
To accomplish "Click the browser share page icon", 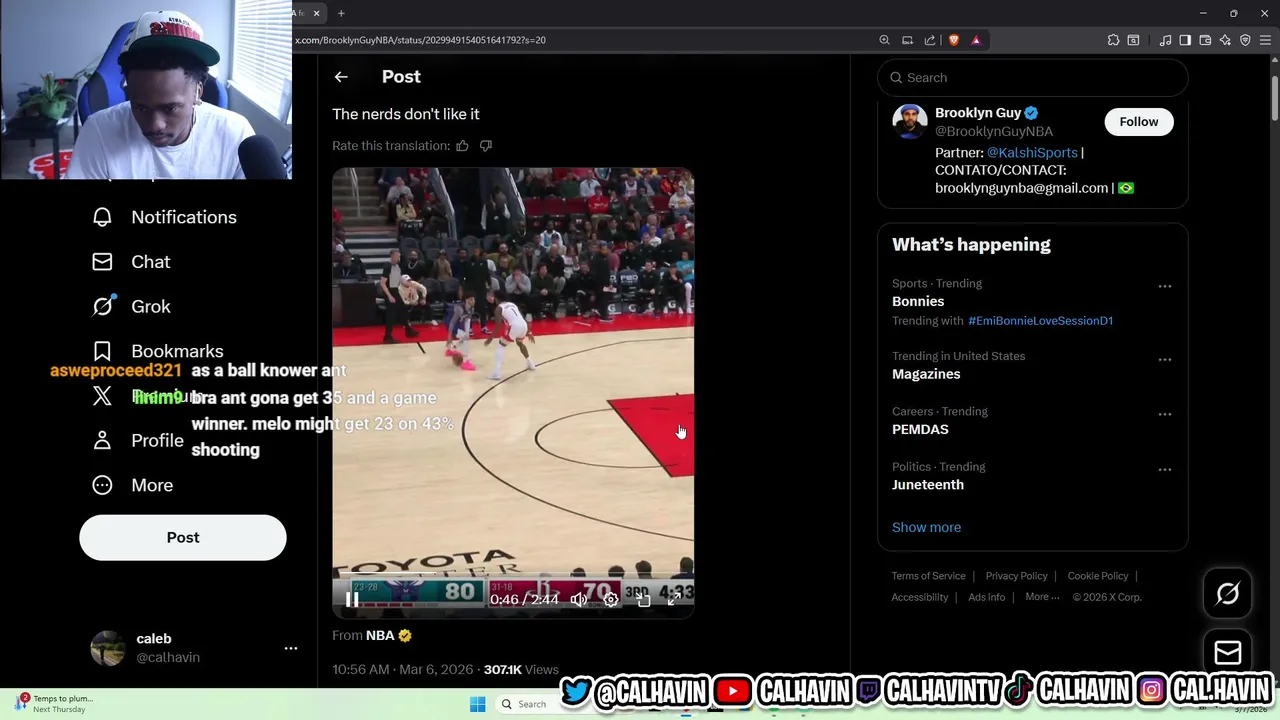I will pyautogui.click(x=930, y=40).
